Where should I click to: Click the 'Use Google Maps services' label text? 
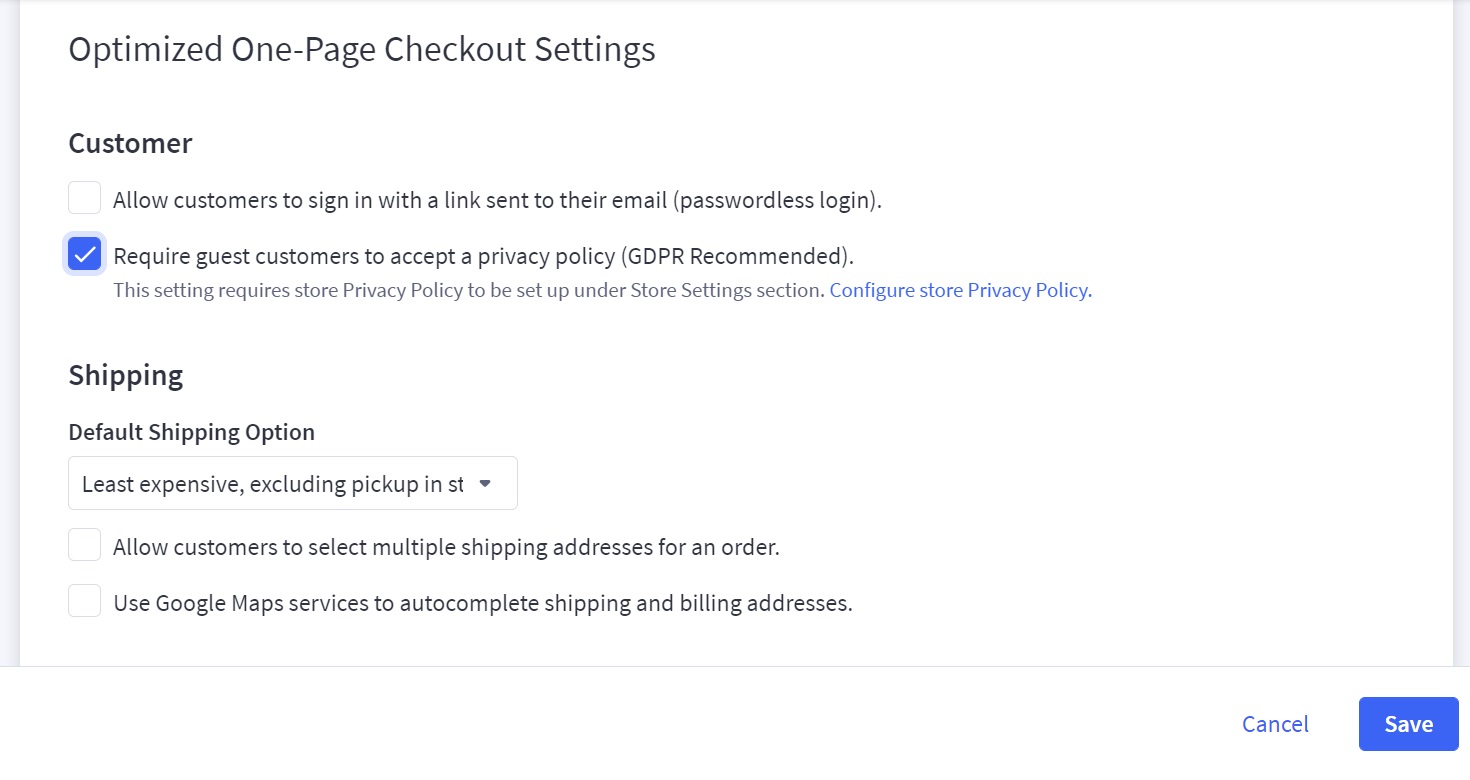click(x=482, y=603)
